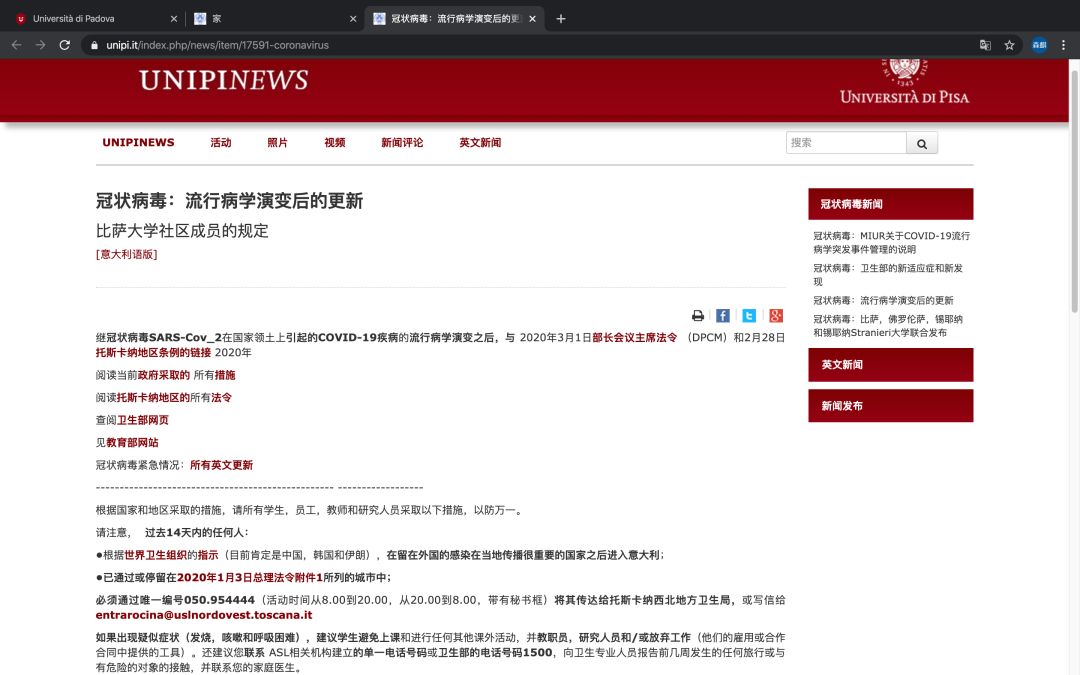Close the 家 tab
The height and width of the screenshot is (675, 1080).
[353, 19]
